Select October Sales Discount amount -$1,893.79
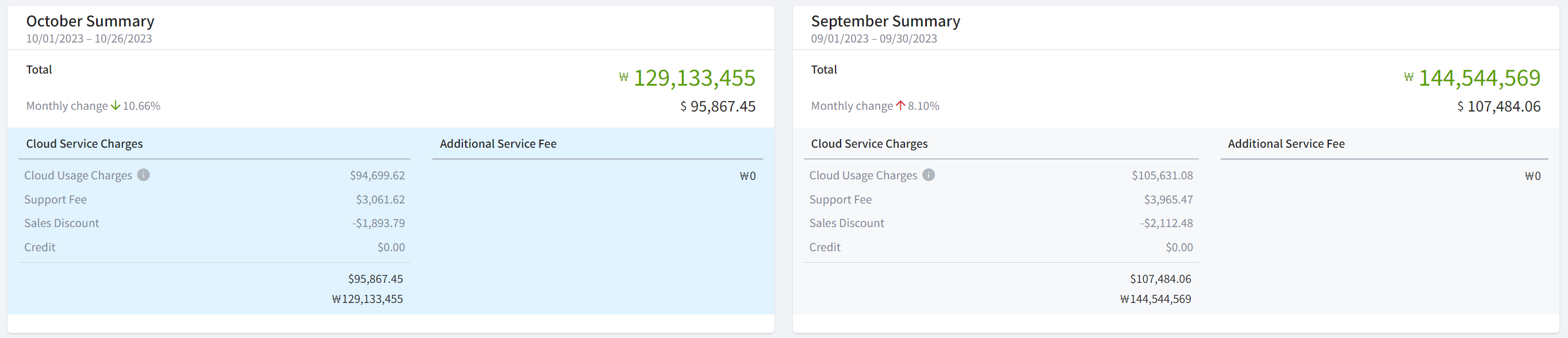 tap(378, 224)
